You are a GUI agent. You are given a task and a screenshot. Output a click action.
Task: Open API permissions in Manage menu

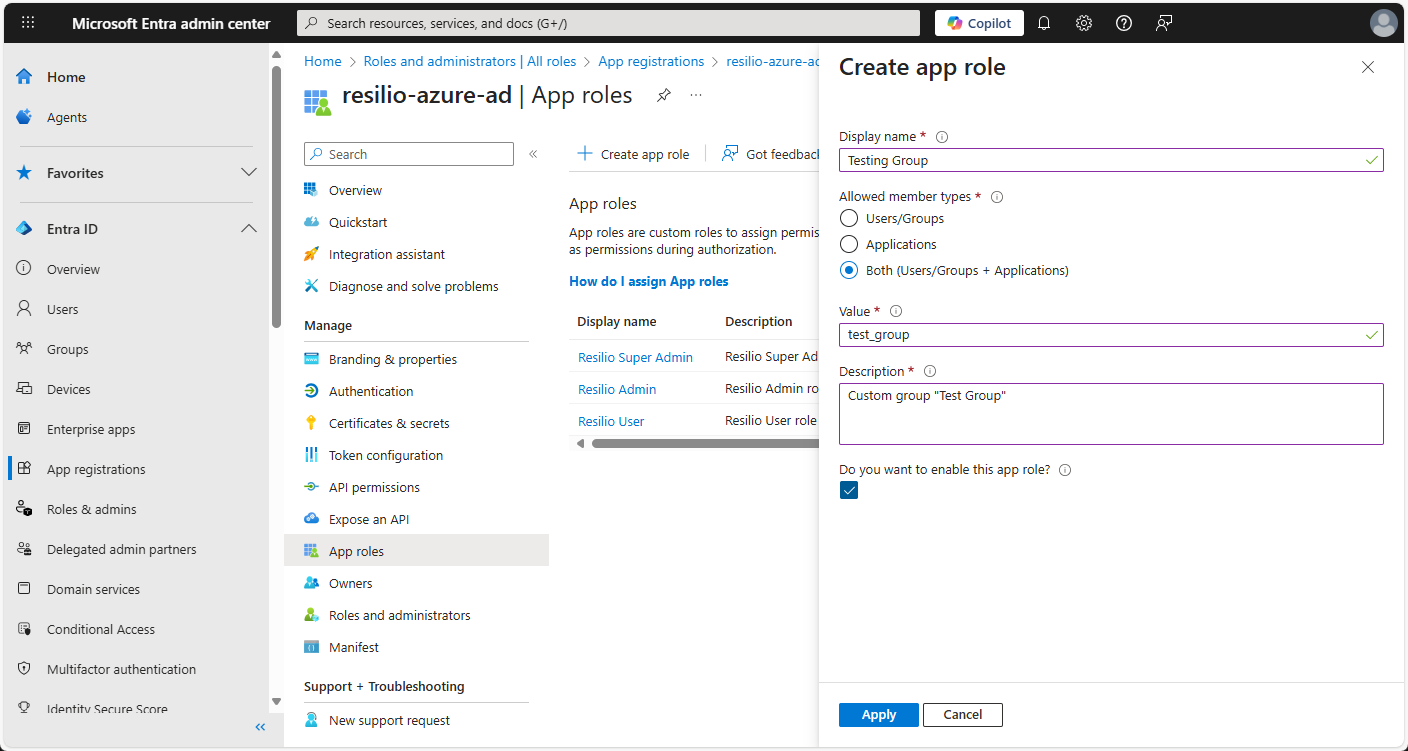click(x=374, y=487)
